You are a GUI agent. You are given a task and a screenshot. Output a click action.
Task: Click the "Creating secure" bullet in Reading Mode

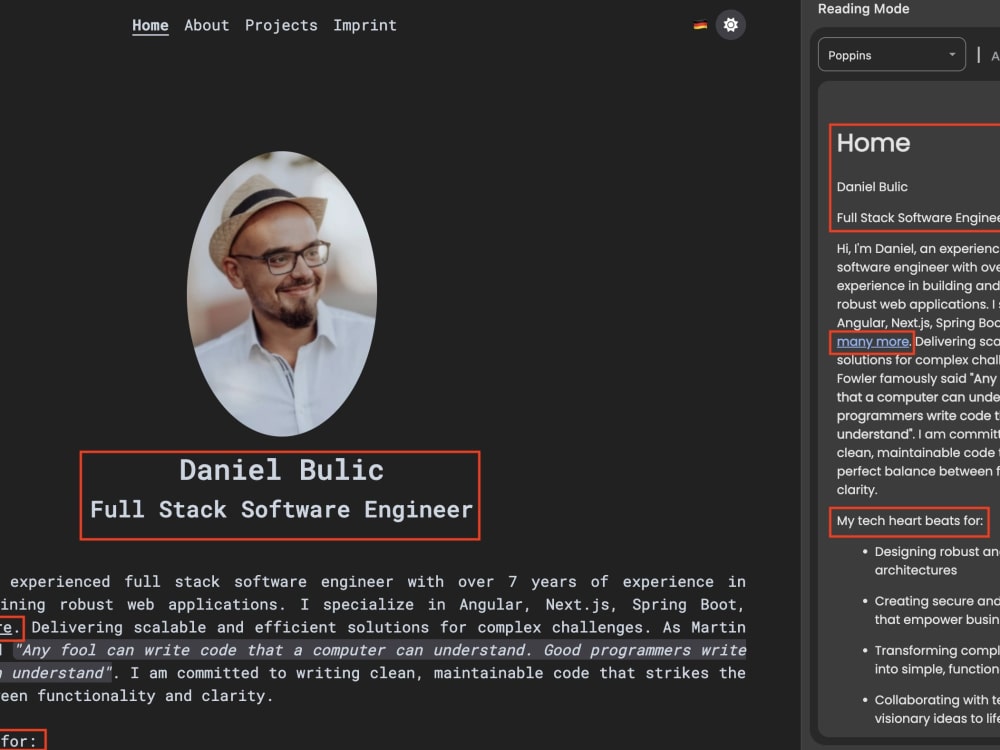(936, 610)
